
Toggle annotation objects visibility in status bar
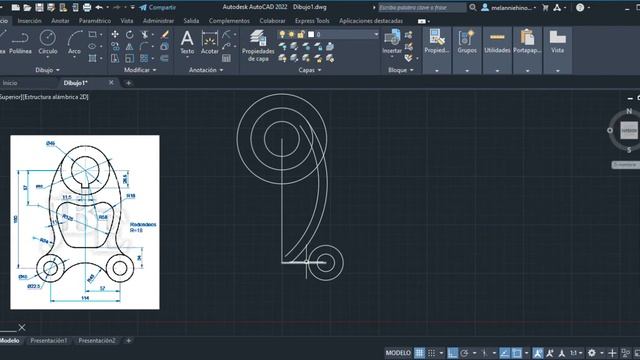(538, 353)
